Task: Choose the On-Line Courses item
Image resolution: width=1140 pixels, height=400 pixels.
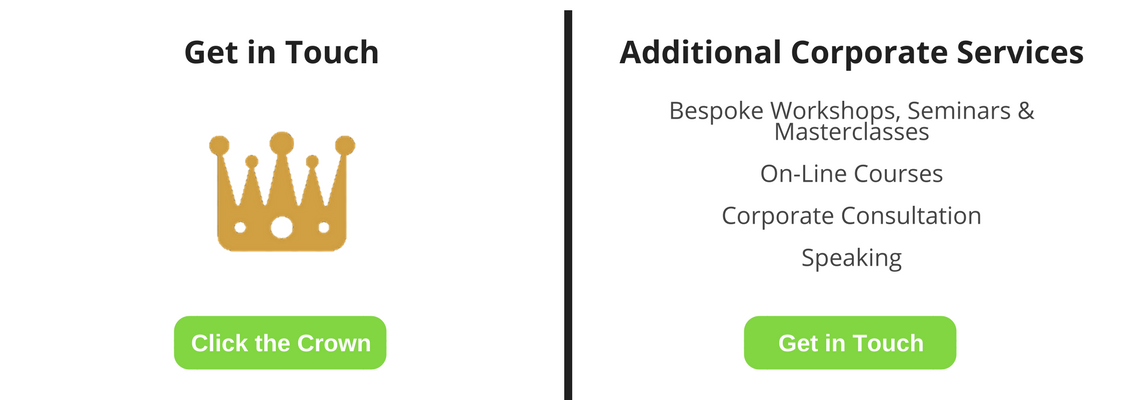Action: [851, 174]
